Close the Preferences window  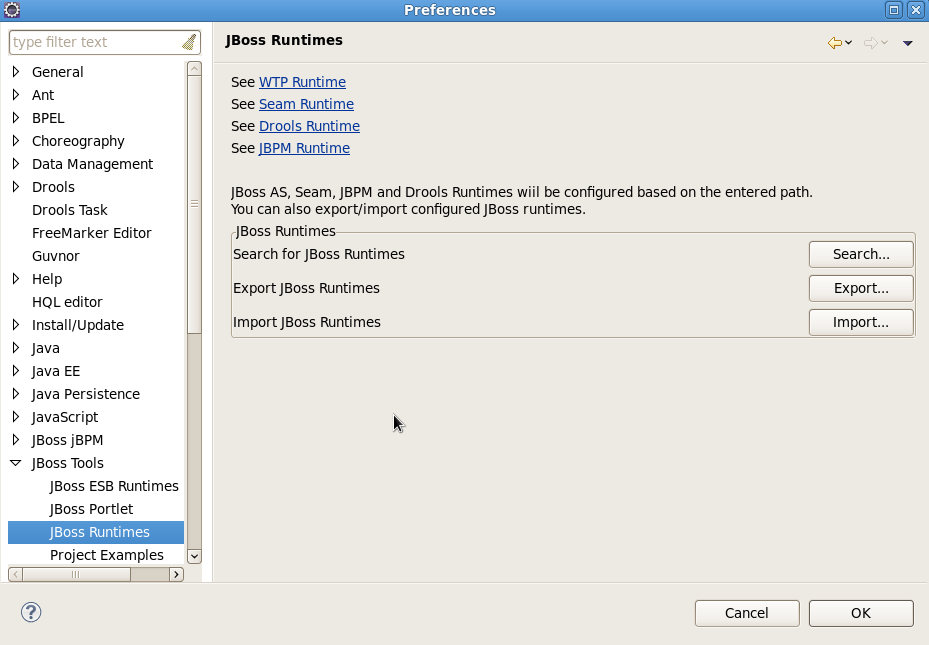916,10
